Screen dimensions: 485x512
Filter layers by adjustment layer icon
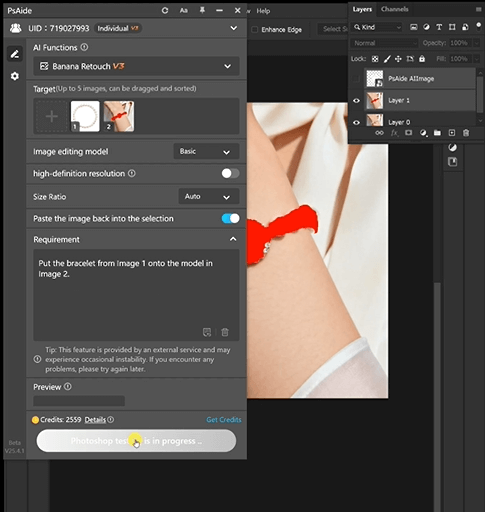click(x=426, y=27)
